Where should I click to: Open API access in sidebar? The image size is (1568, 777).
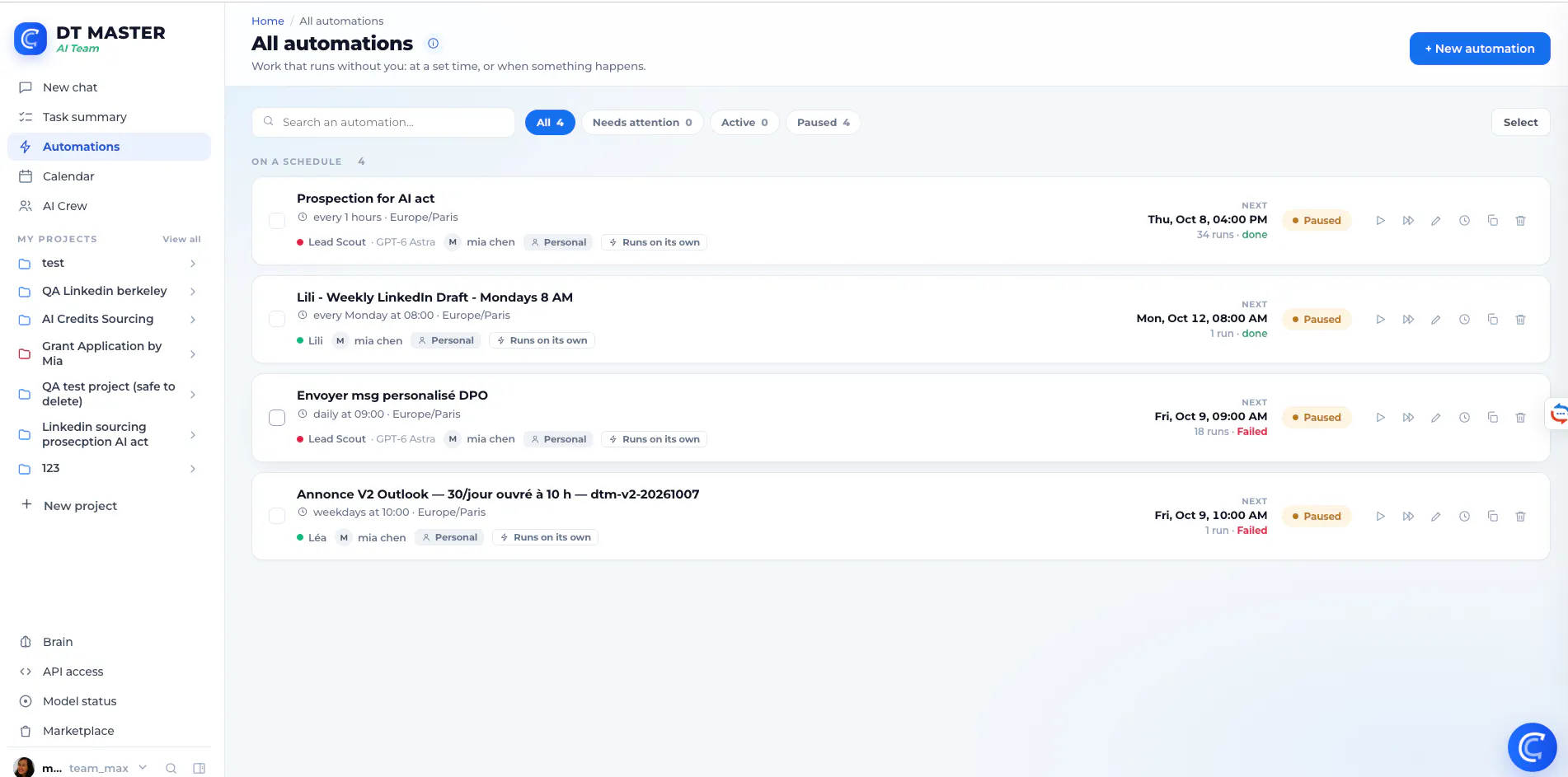point(109,672)
